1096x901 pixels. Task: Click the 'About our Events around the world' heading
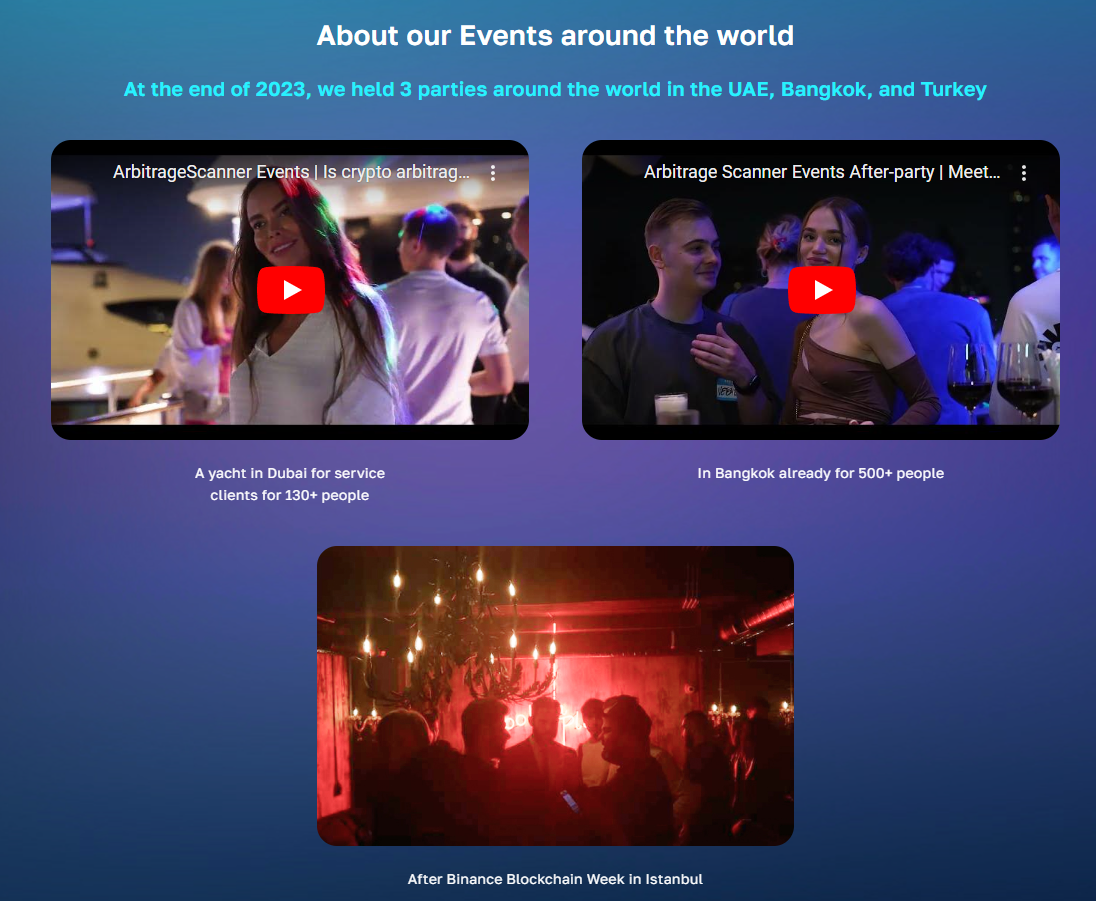[x=555, y=36]
